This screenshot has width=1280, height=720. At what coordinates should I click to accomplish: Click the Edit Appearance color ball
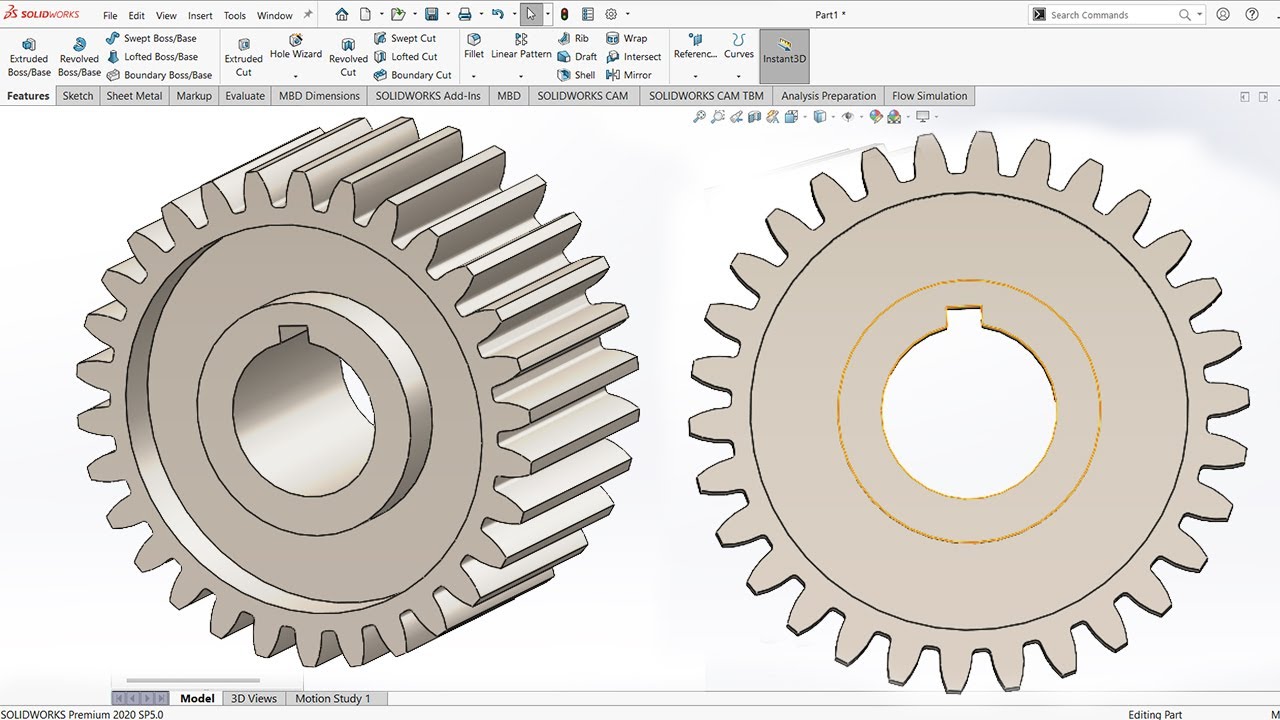[876, 117]
